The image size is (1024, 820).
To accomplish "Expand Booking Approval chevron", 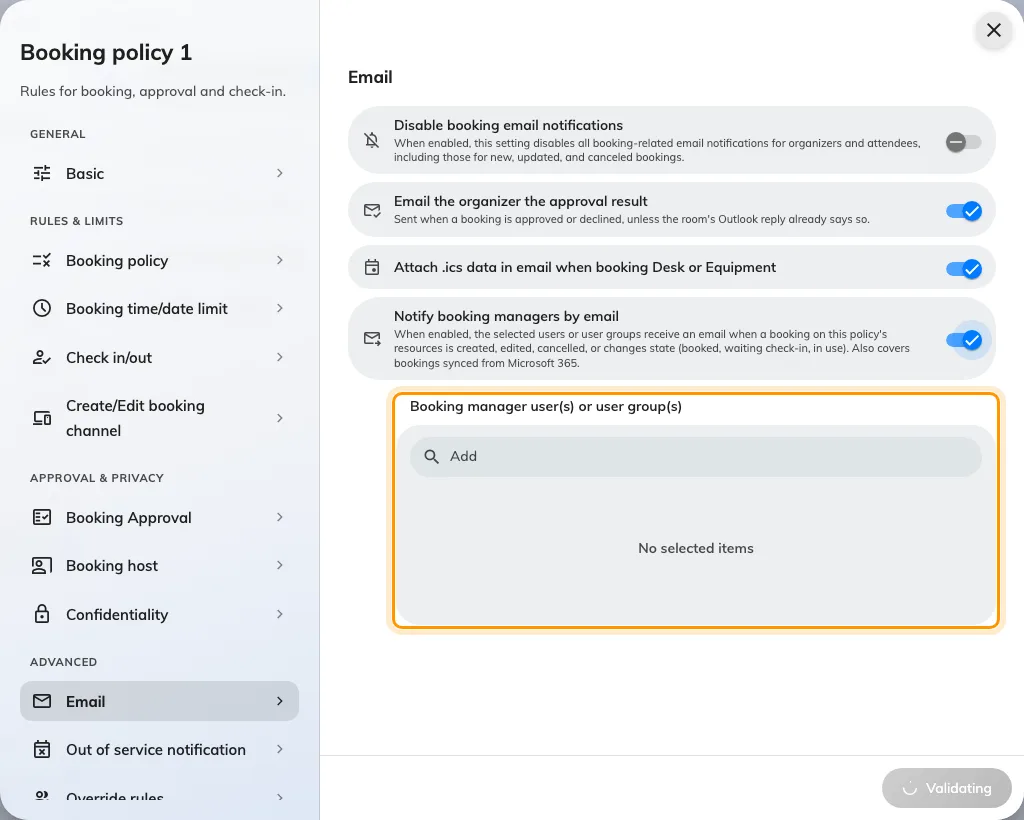I will click(x=280, y=517).
